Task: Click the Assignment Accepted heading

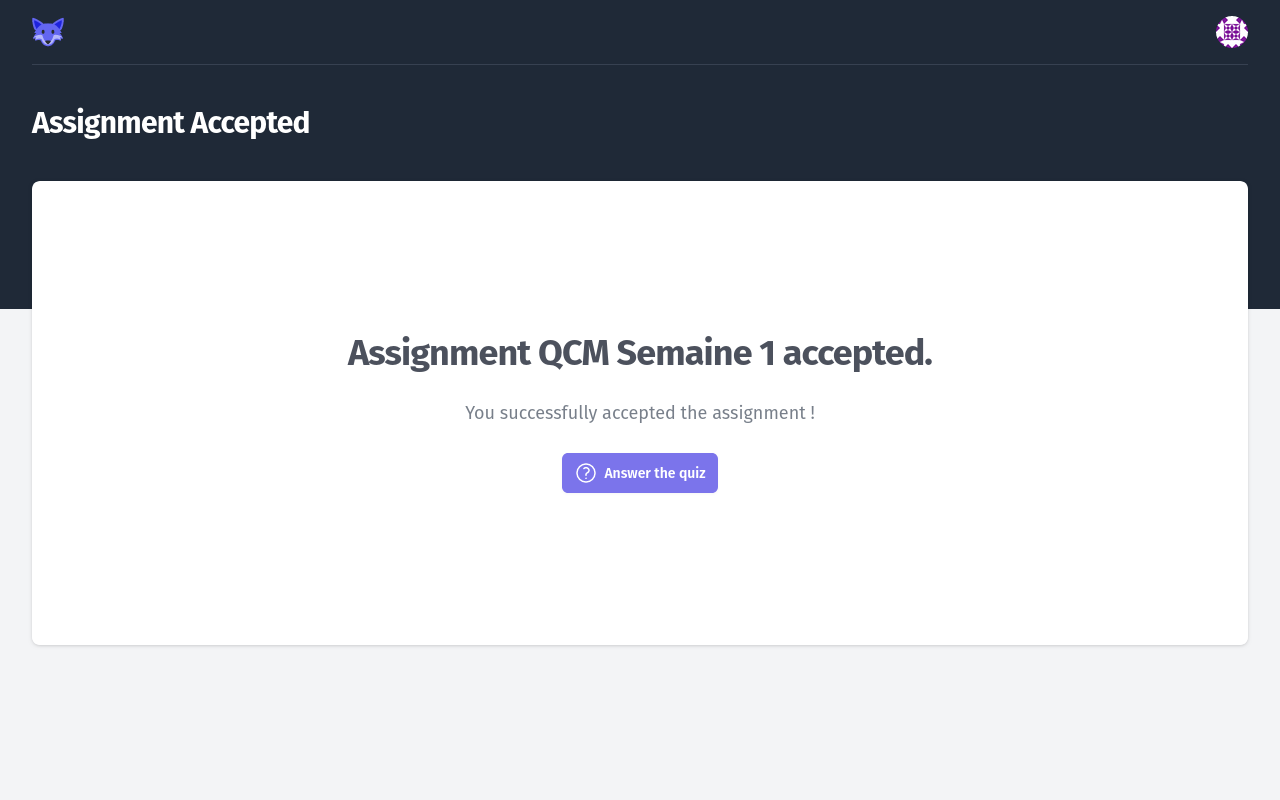Action: coord(170,122)
